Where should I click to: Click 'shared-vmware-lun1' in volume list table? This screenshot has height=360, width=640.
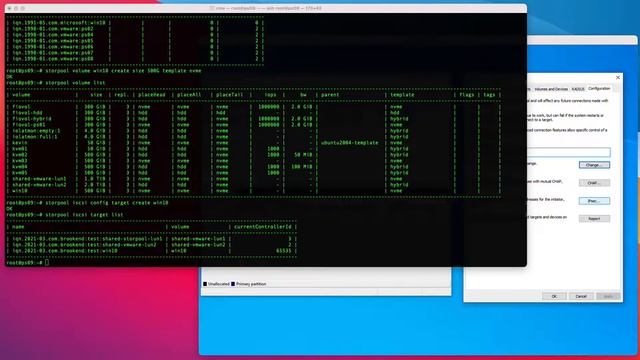click(39, 179)
